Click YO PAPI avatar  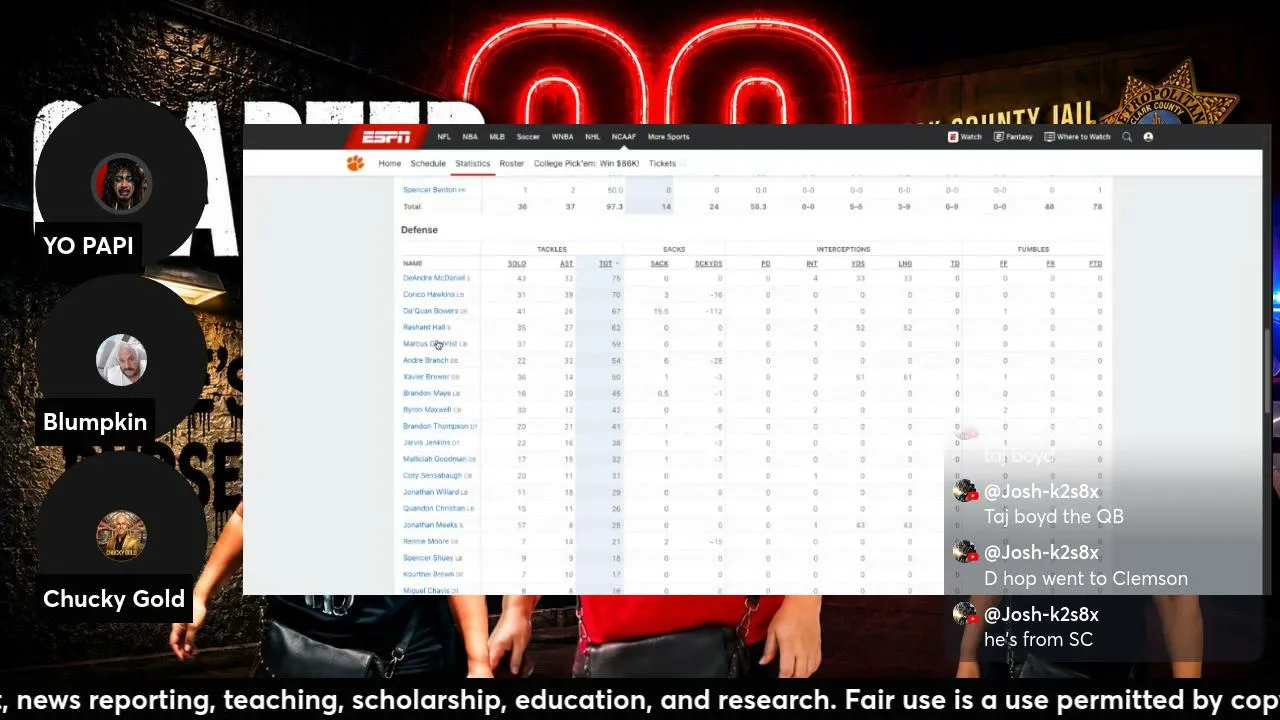point(121,184)
